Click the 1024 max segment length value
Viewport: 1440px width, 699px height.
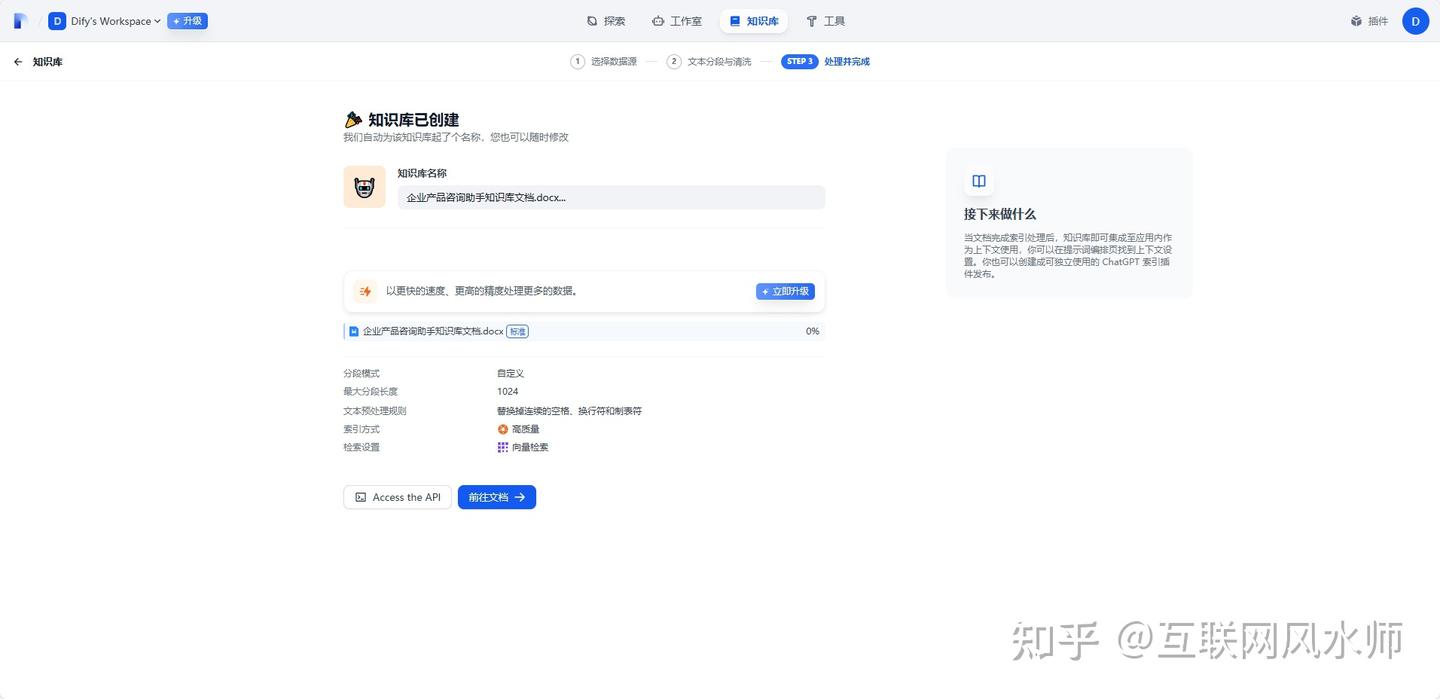tap(508, 392)
